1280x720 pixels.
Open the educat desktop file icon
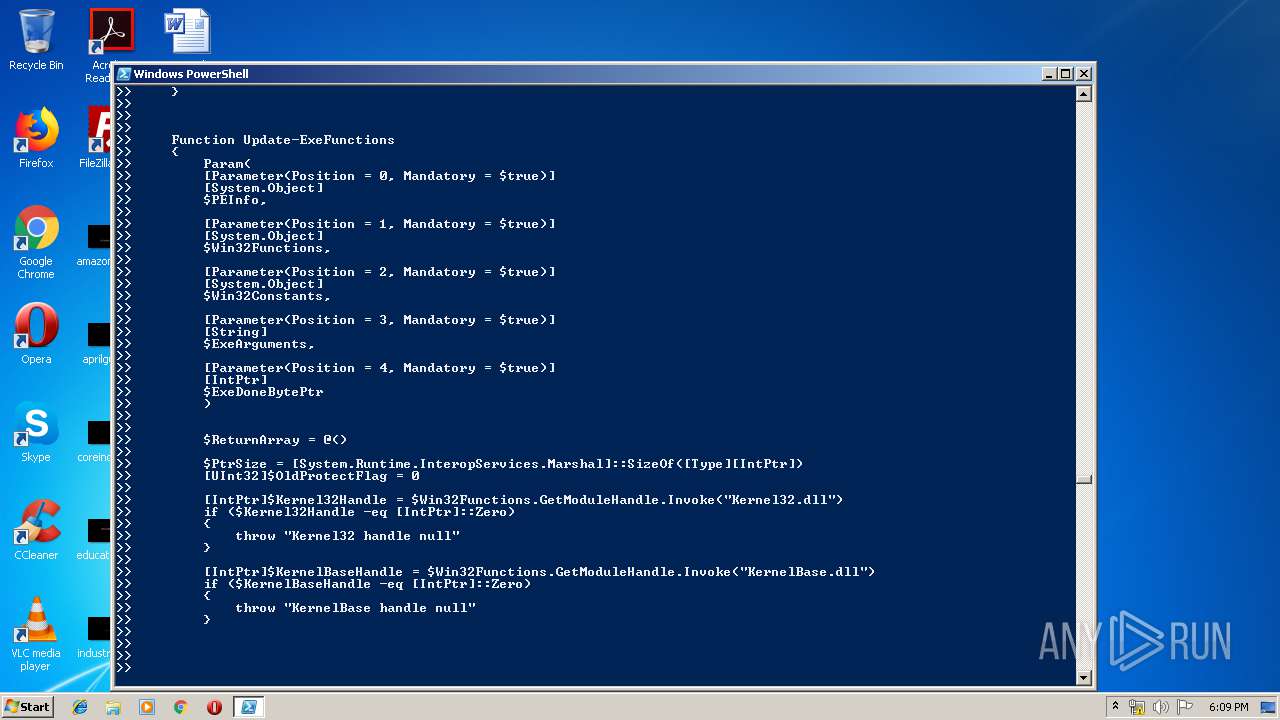coord(96,540)
